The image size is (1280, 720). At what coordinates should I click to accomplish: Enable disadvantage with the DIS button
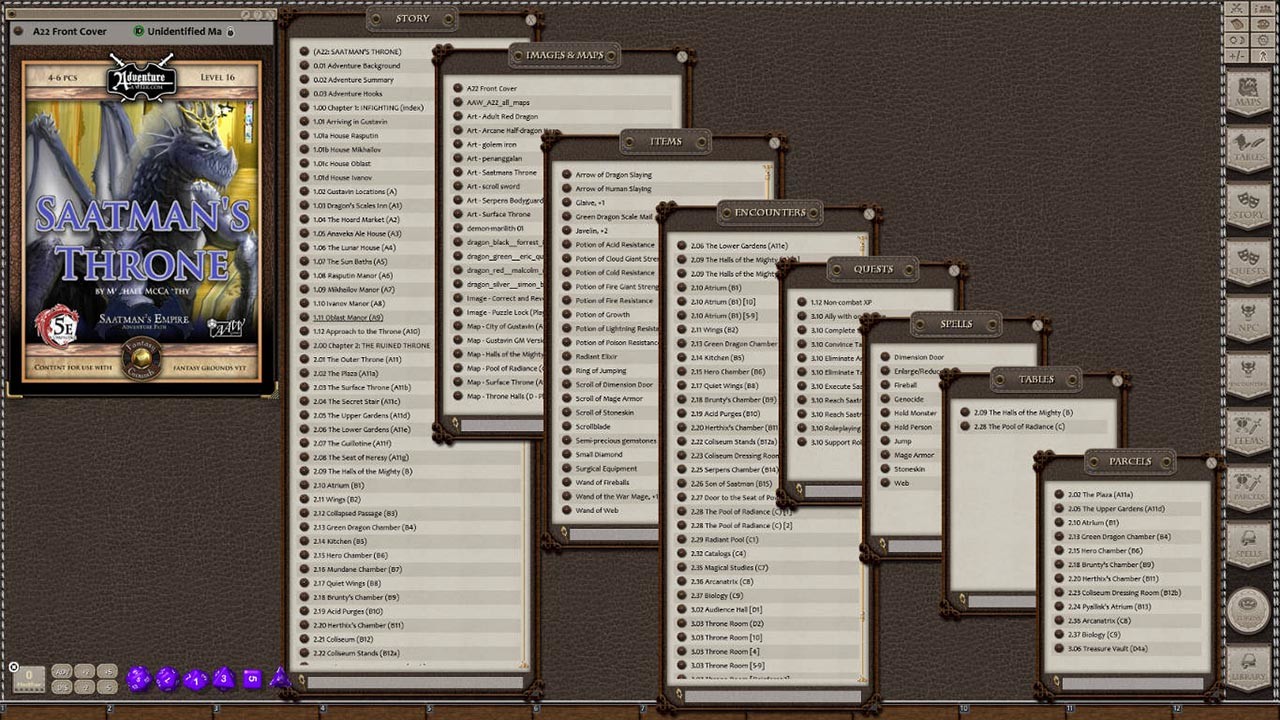(x=62, y=686)
